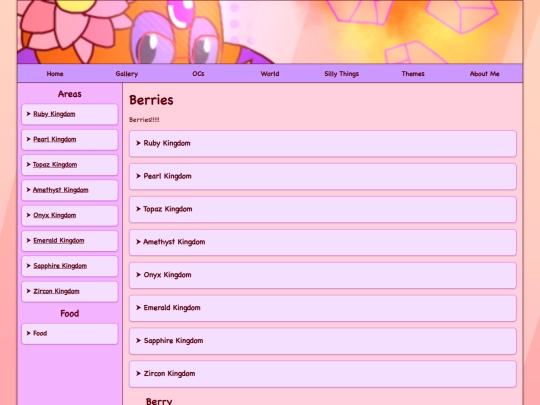The width and height of the screenshot is (540, 405).
Task: Open the Themes nav item
Action: pos(413,74)
